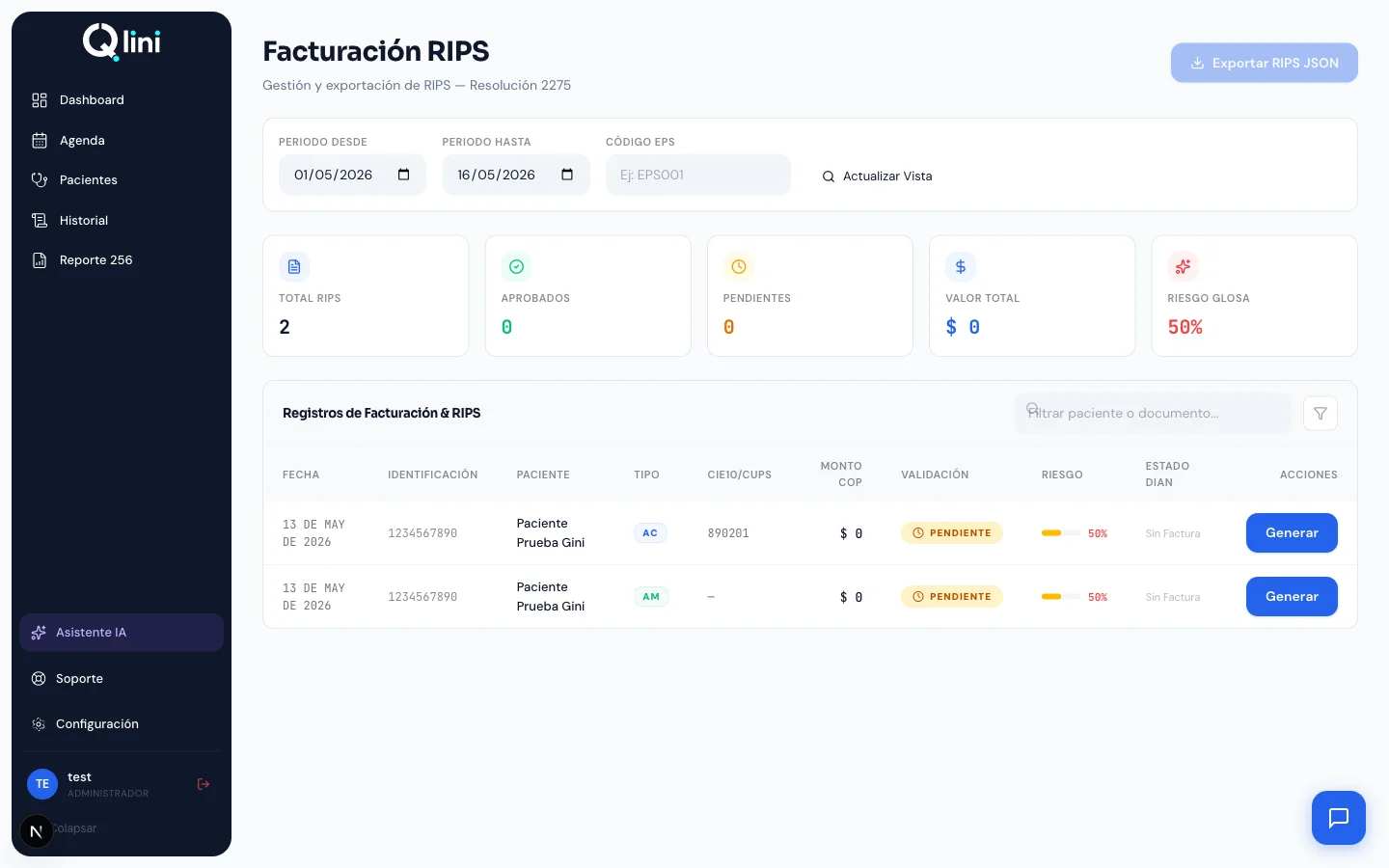The width and height of the screenshot is (1389, 868).
Task: Click the Identificación column header
Action: tap(433, 475)
